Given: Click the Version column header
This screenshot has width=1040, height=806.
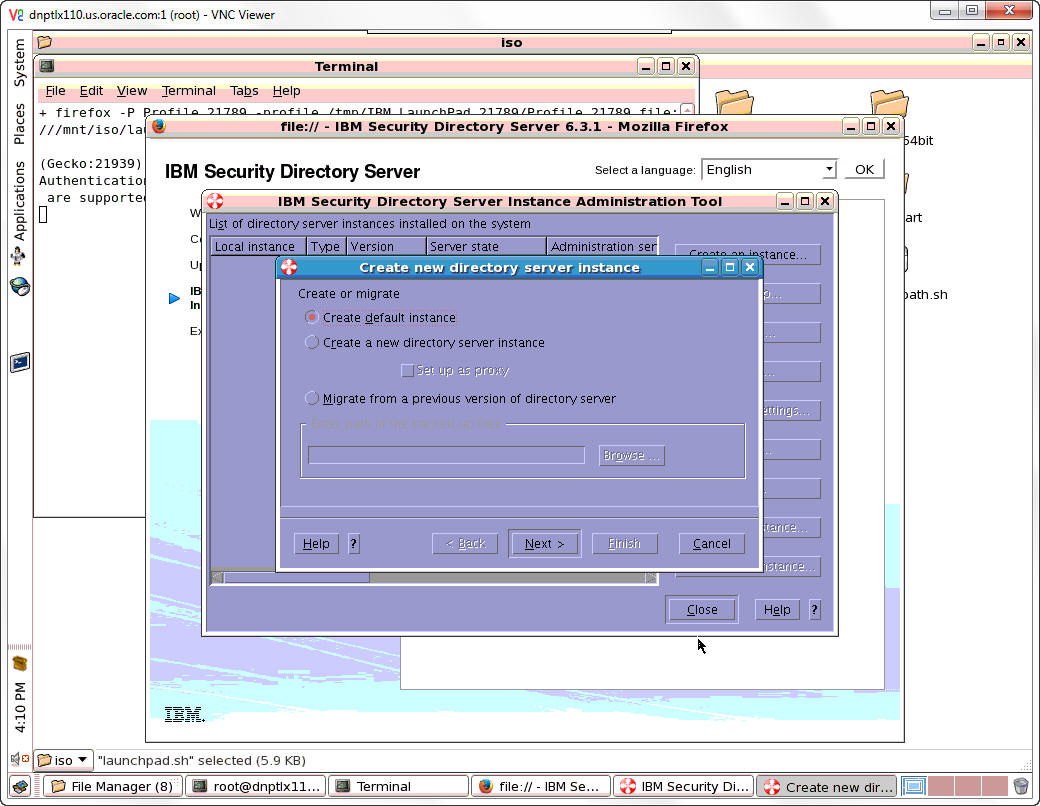Looking at the screenshot, I should [x=385, y=246].
